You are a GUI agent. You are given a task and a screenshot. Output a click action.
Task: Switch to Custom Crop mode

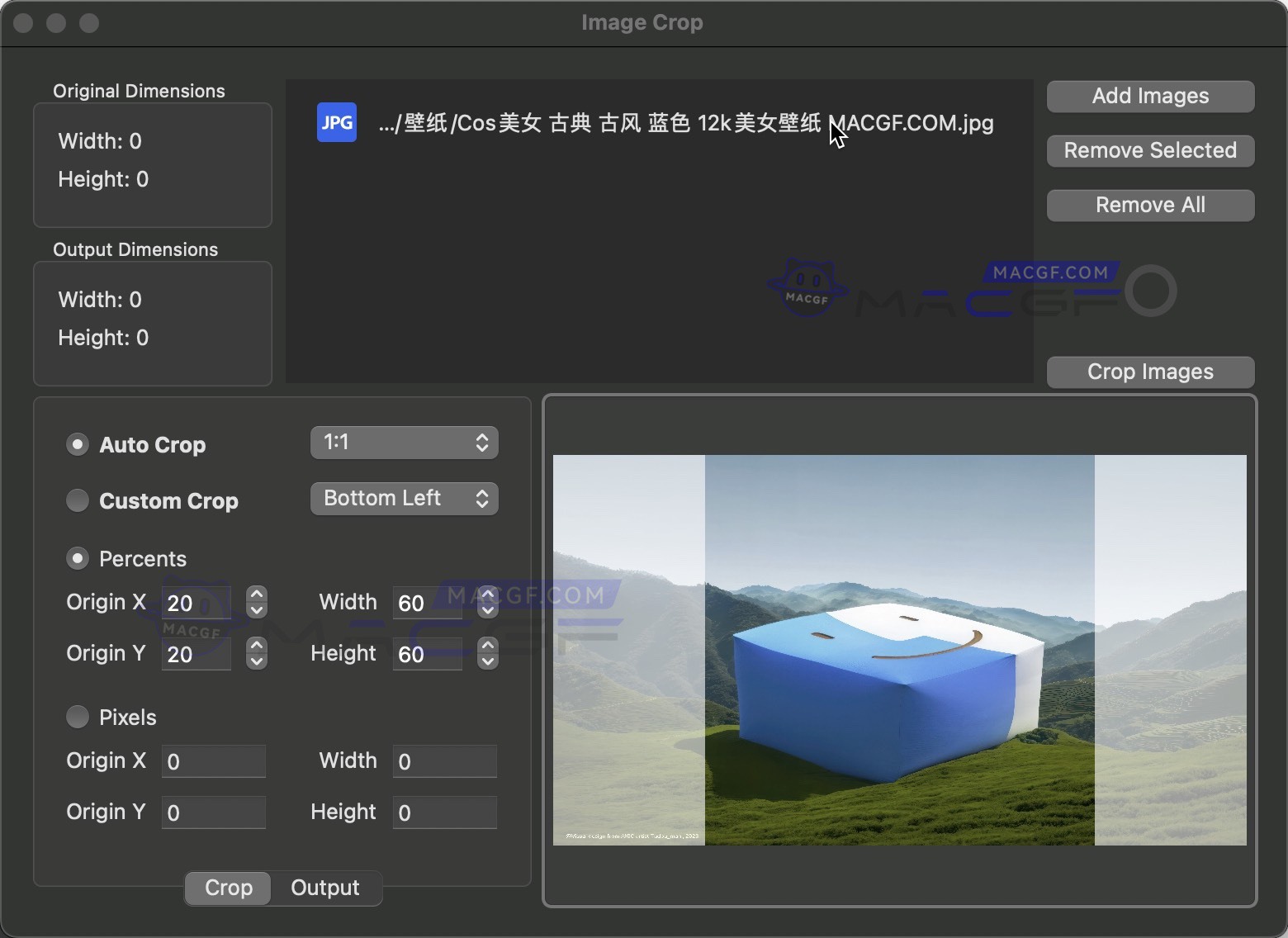[x=78, y=500]
